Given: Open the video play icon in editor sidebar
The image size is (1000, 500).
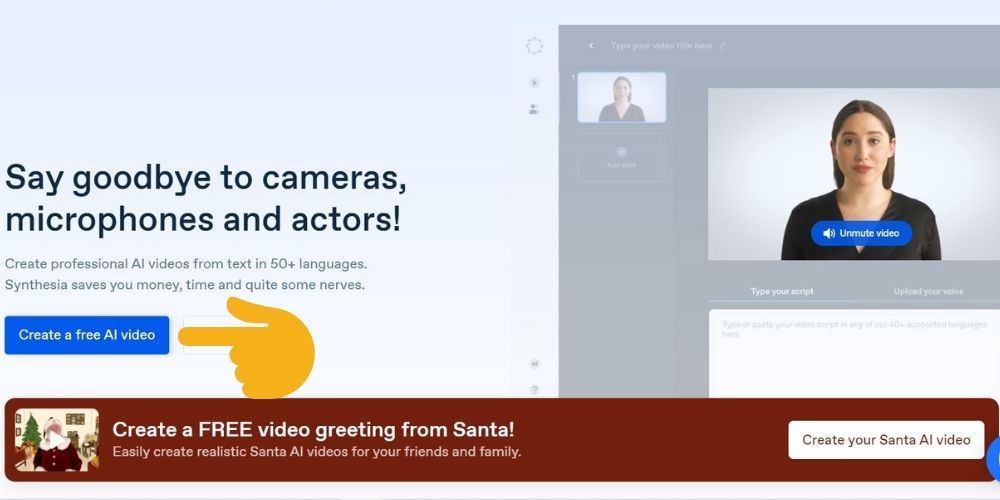Looking at the screenshot, I should (534, 83).
